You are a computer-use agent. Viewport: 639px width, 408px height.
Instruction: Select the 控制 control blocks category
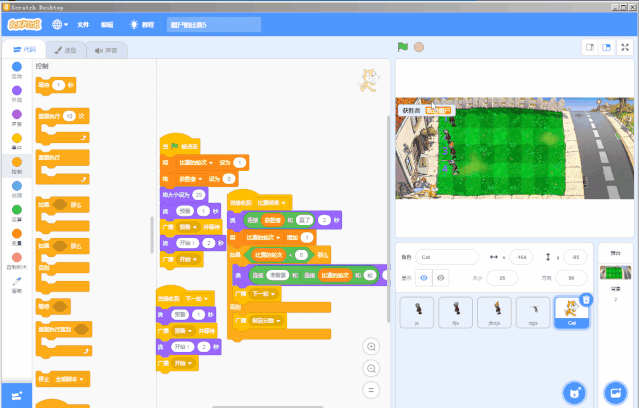tap(17, 162)
